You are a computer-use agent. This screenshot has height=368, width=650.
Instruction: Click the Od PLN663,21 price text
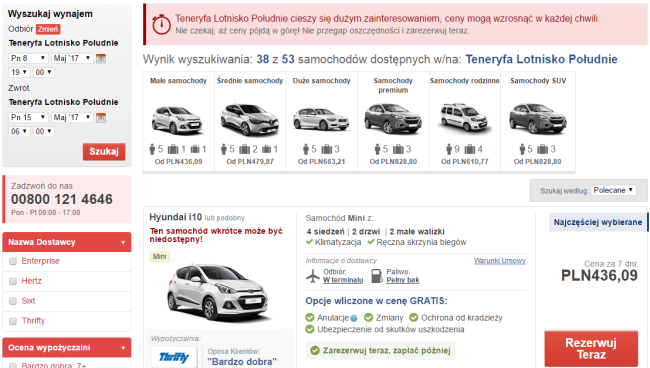[322, 162]
